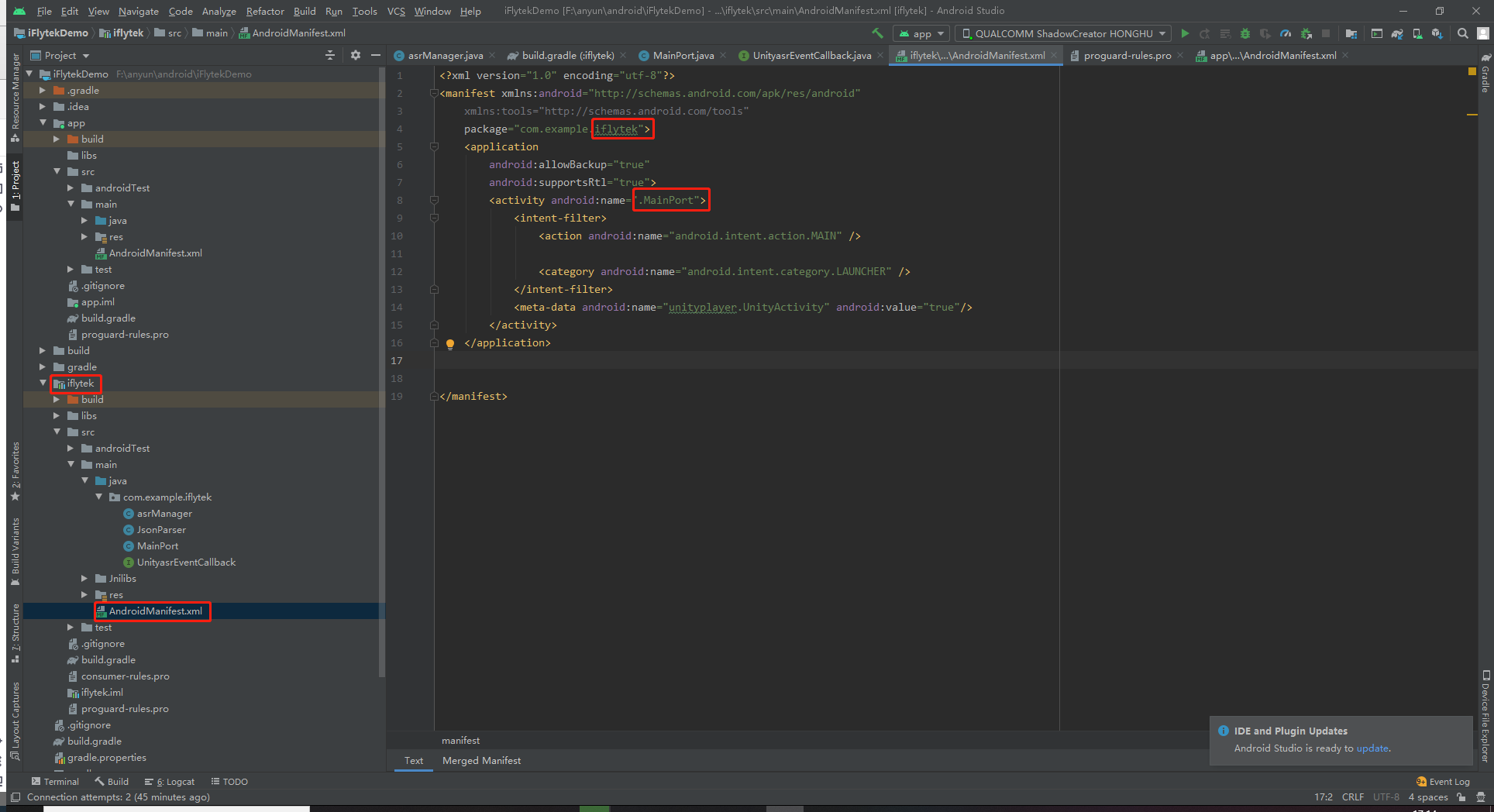Click the green Run app button
1494x812 pixels.
point(1185,33)
